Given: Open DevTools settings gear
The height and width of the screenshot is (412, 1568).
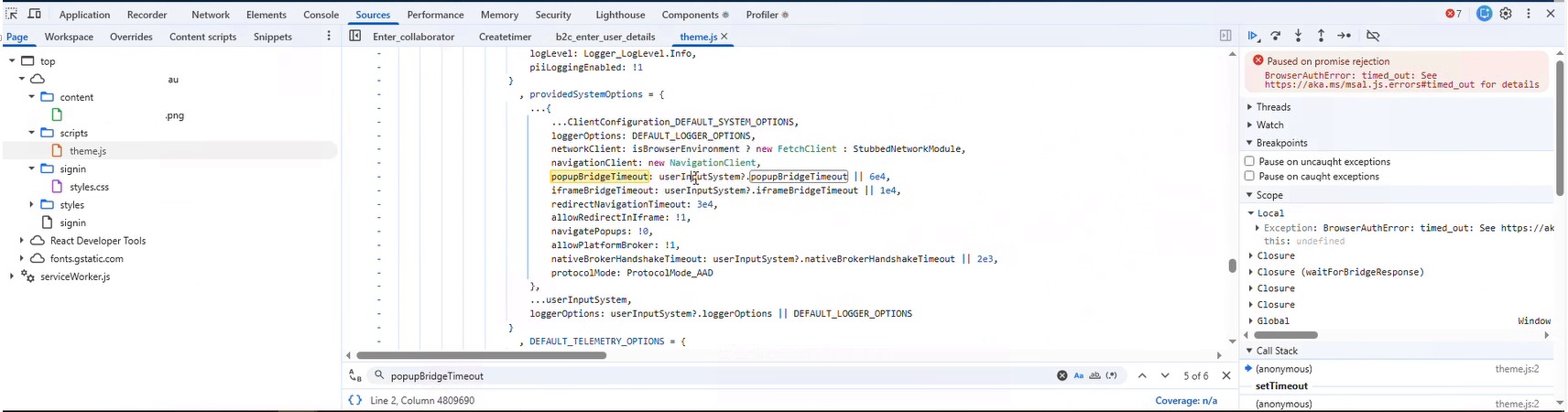Looking at the screenshot, I should point(1507,14).
